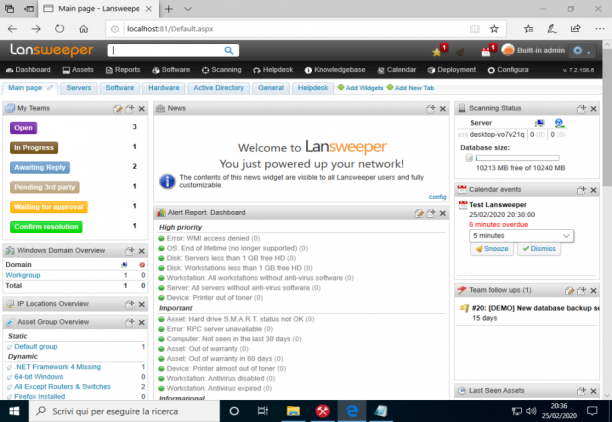The width and height of the screenshot is (612, 422).
Task: Close the Windows Domain Overview widget
Action: point(142,251)
